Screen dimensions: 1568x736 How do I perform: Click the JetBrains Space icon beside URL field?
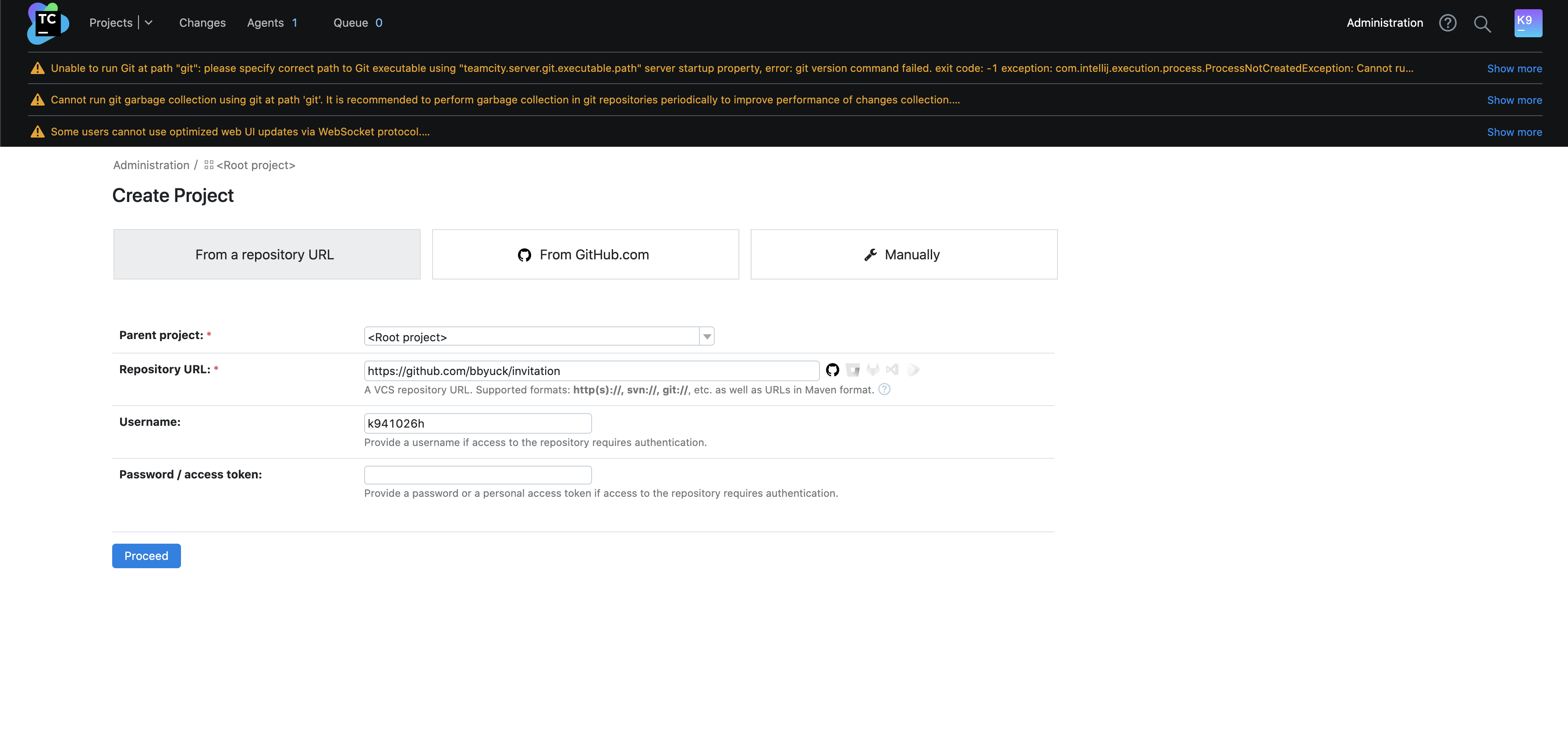pos(912,370)
